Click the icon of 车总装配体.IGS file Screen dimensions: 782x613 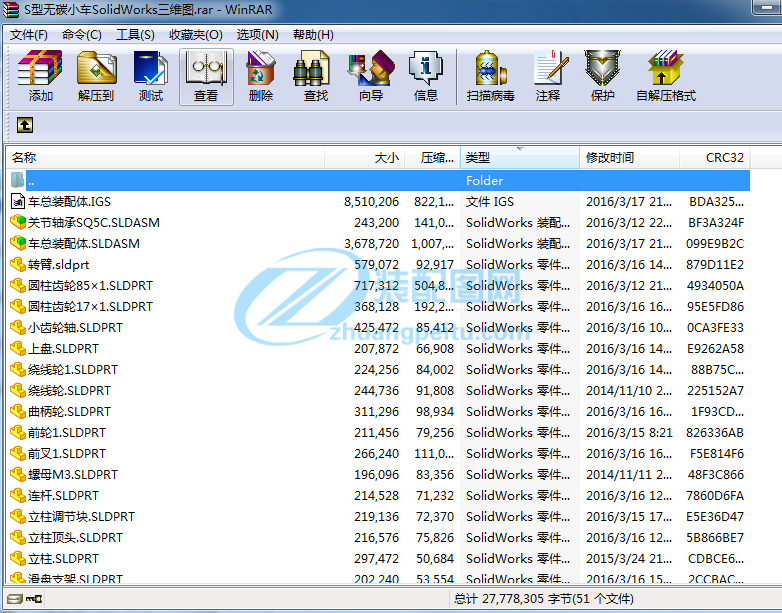[18, 202]
